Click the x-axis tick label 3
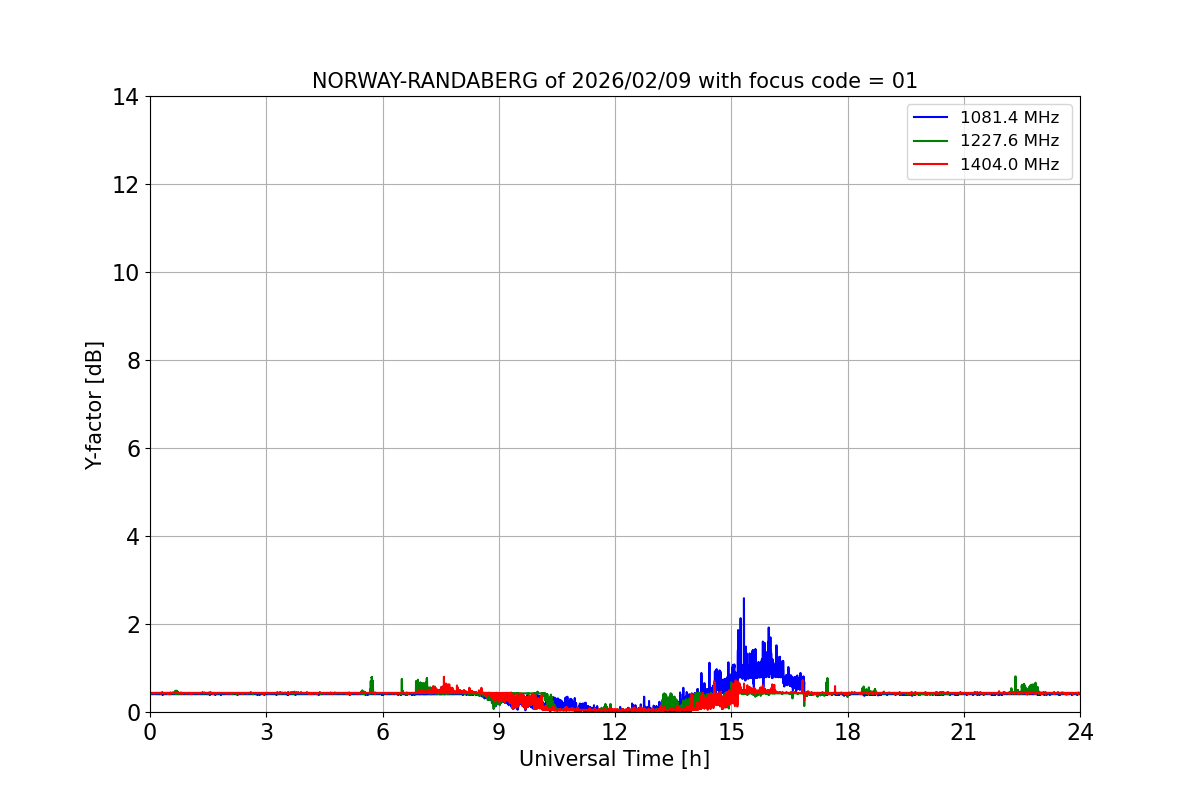The width and height of the screenshot is (1200, 800). click(x=266, y=732)
